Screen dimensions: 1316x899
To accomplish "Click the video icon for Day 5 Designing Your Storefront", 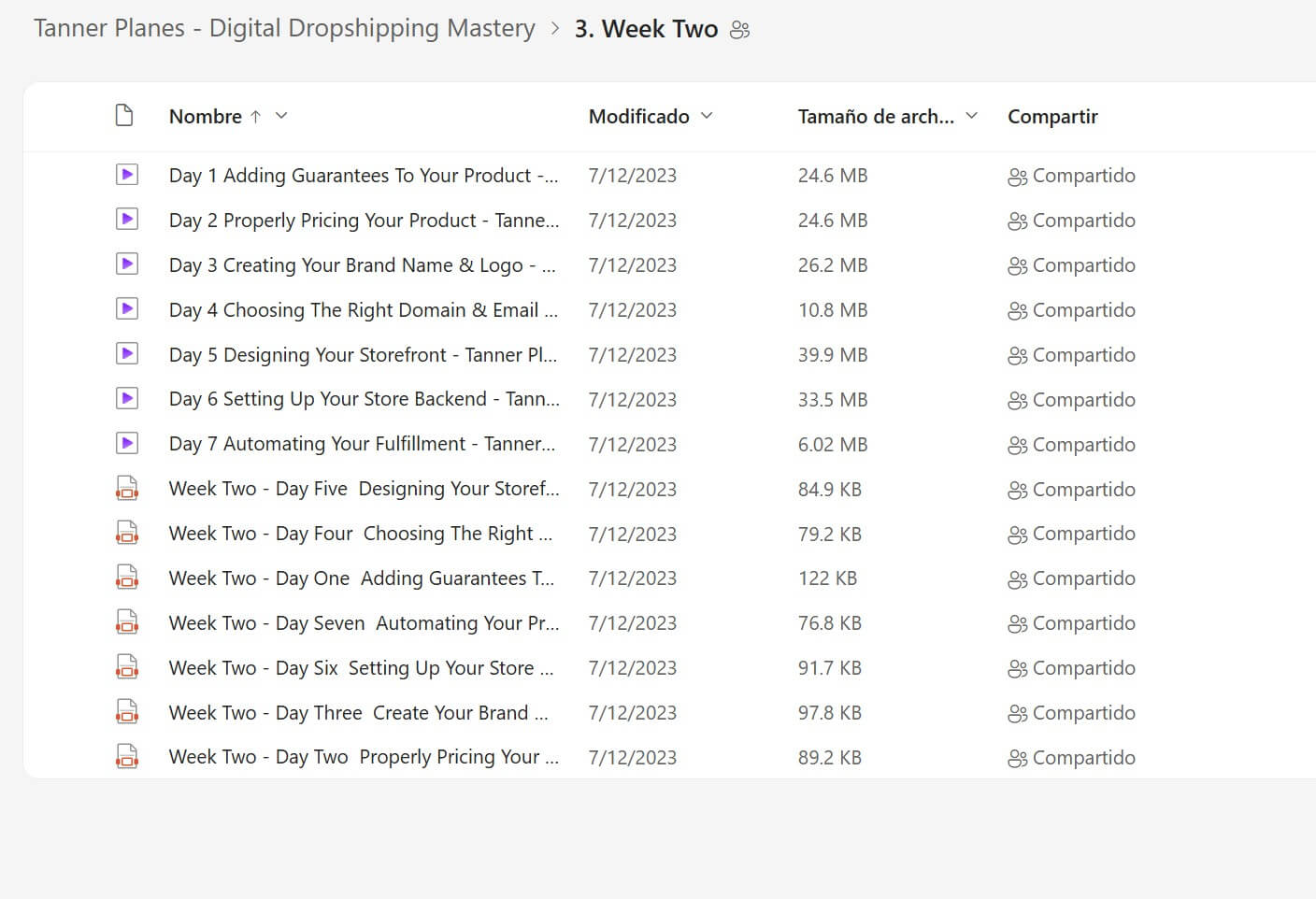I will click(x=127, y=354).
